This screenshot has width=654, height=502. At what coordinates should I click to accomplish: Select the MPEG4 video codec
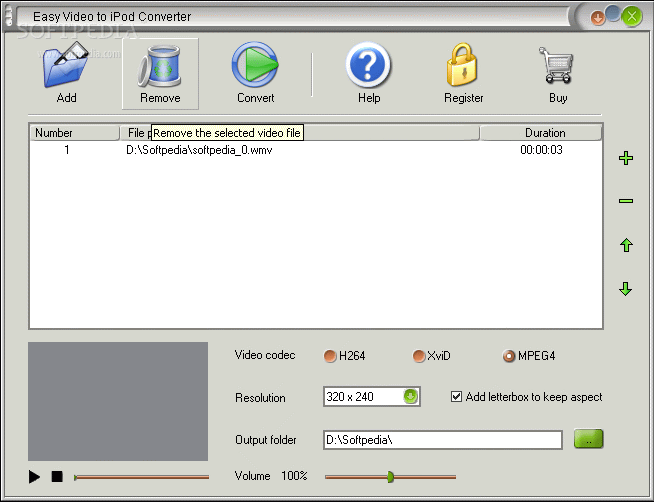508,356
